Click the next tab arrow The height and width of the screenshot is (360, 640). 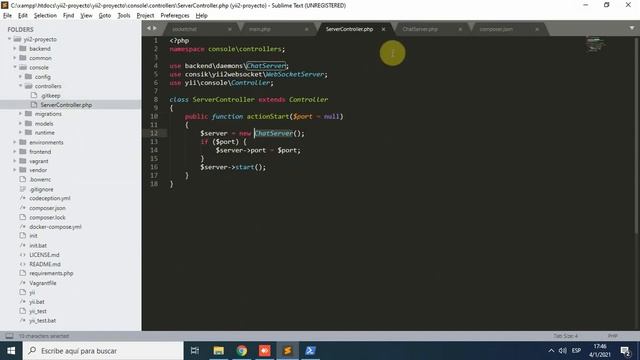(x=155, y=28)
